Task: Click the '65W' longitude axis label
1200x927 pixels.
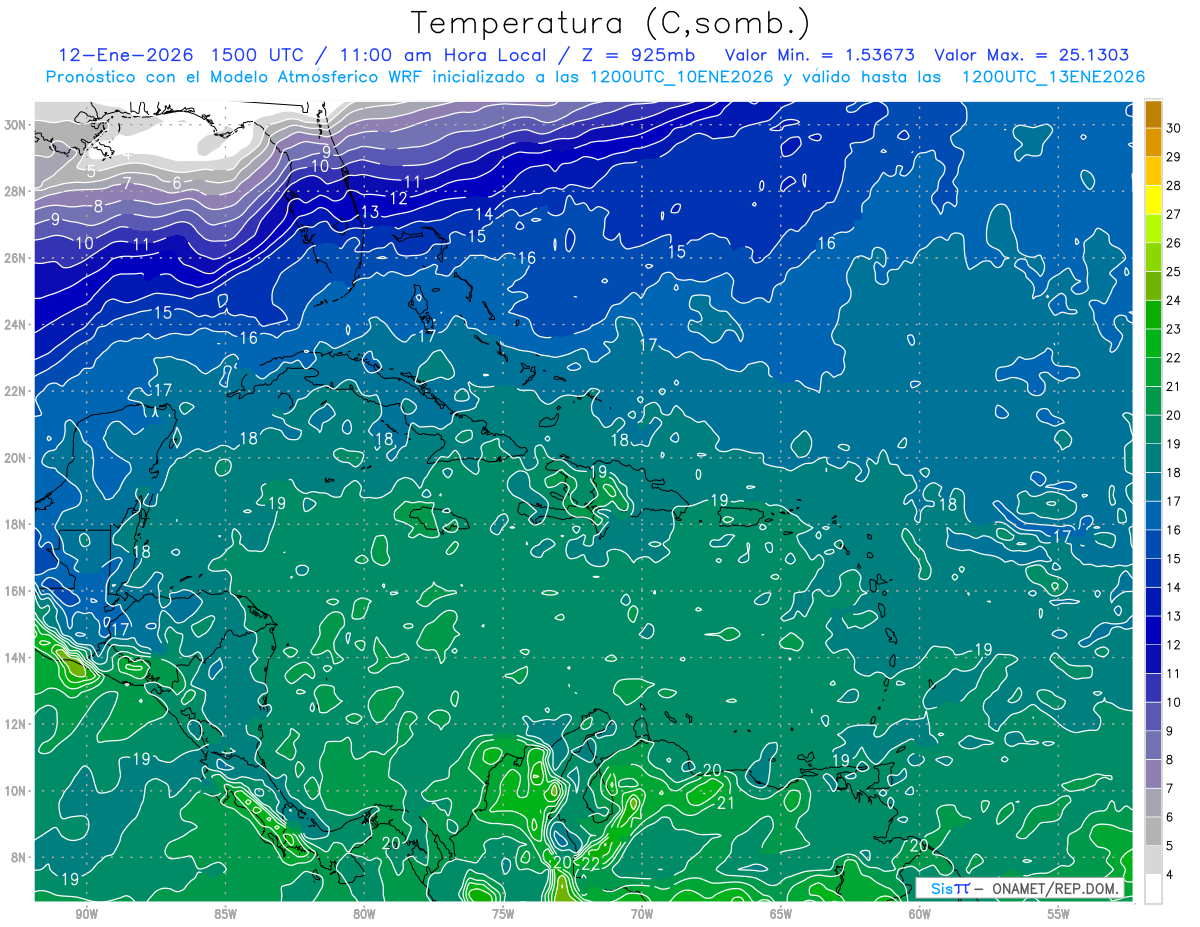Action: 781,914
